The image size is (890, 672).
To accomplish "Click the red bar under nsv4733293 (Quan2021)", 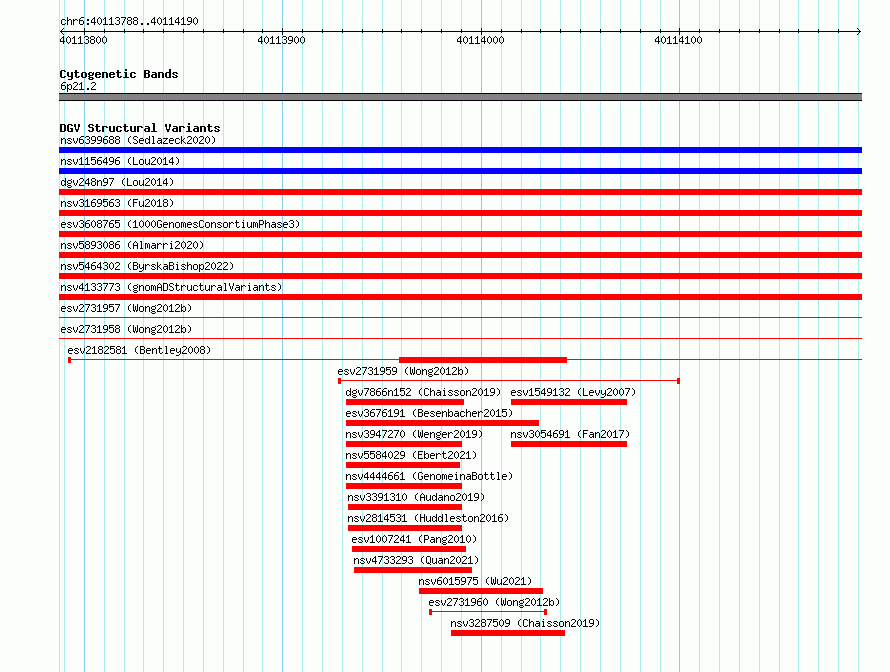I will click(413, 570).
